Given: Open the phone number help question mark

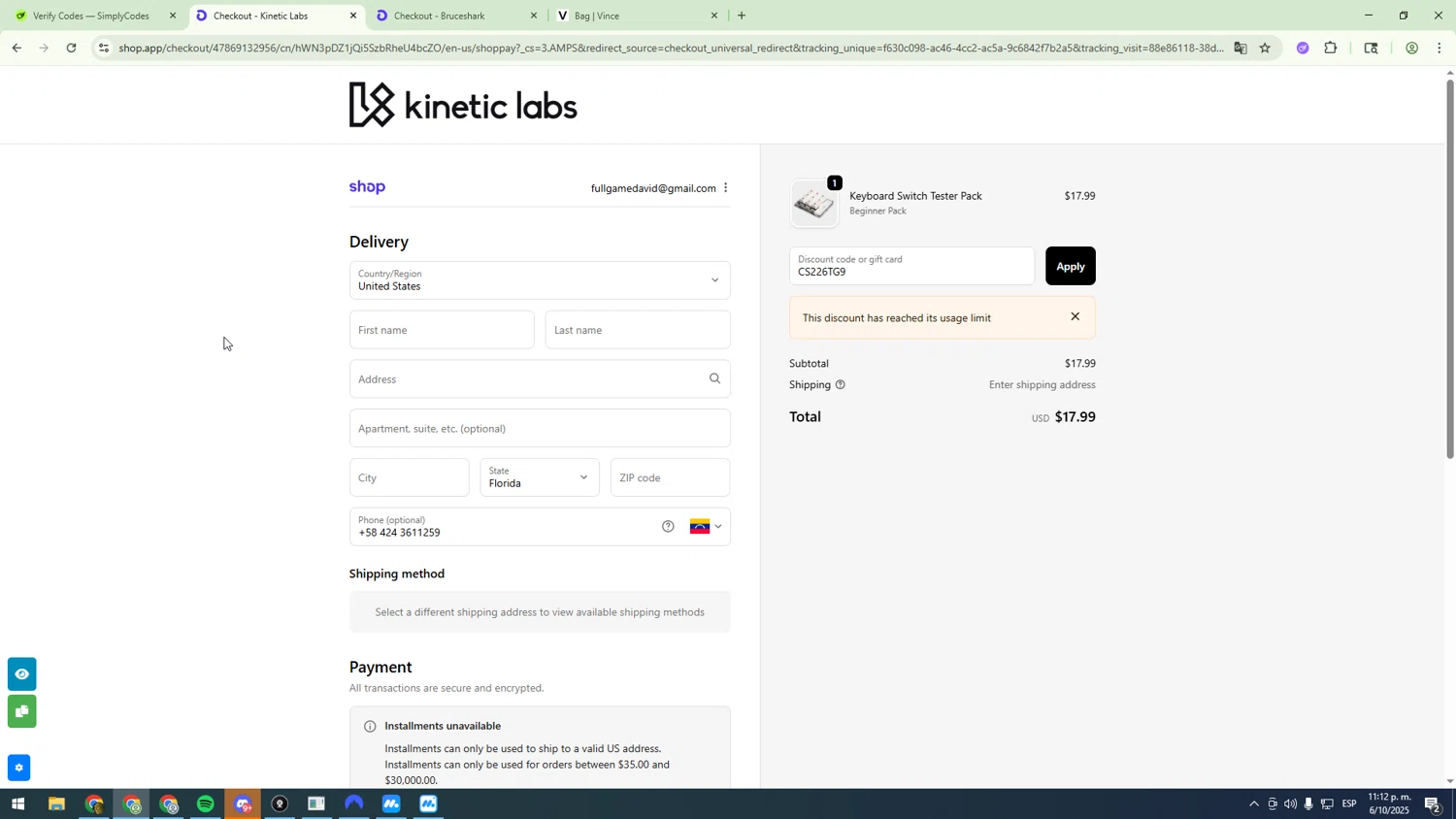Looking at the screenshot, I should click(x=668, y=527).
